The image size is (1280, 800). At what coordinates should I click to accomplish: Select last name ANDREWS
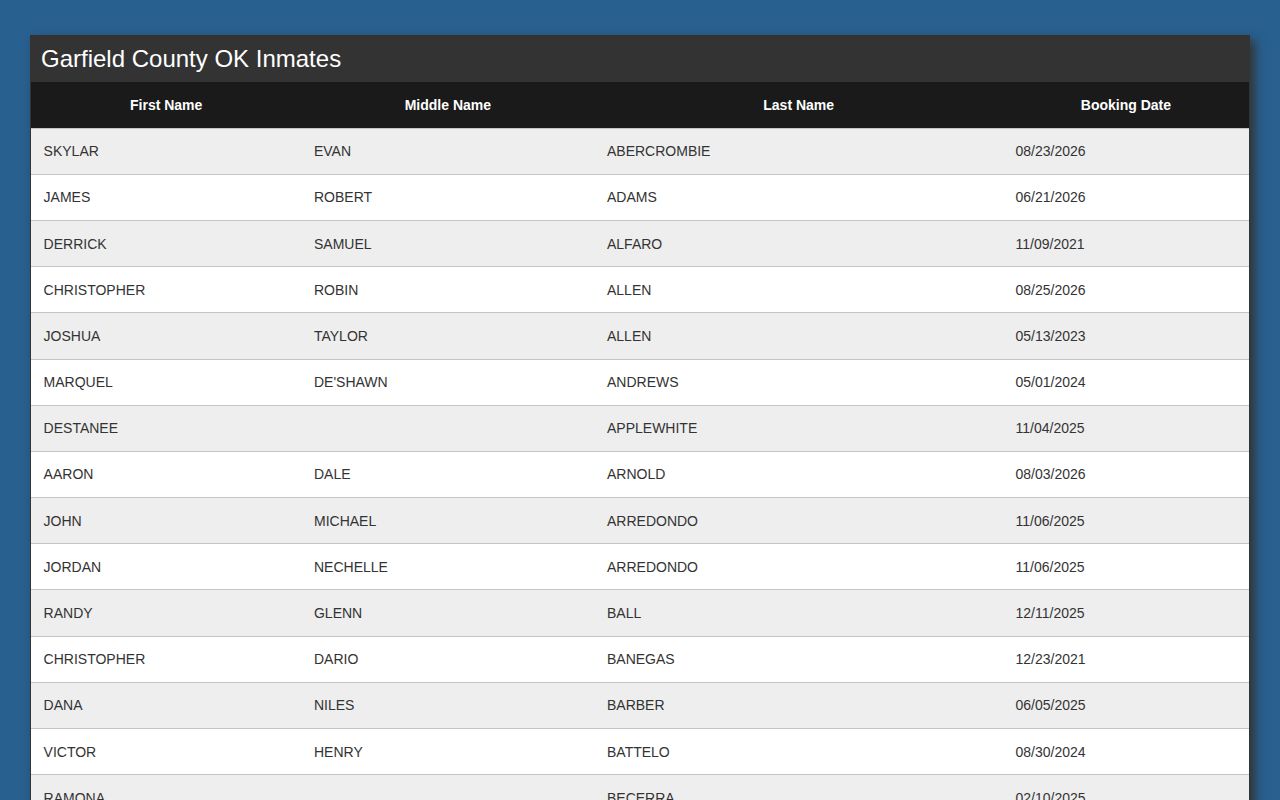click(x=642, y=382)
